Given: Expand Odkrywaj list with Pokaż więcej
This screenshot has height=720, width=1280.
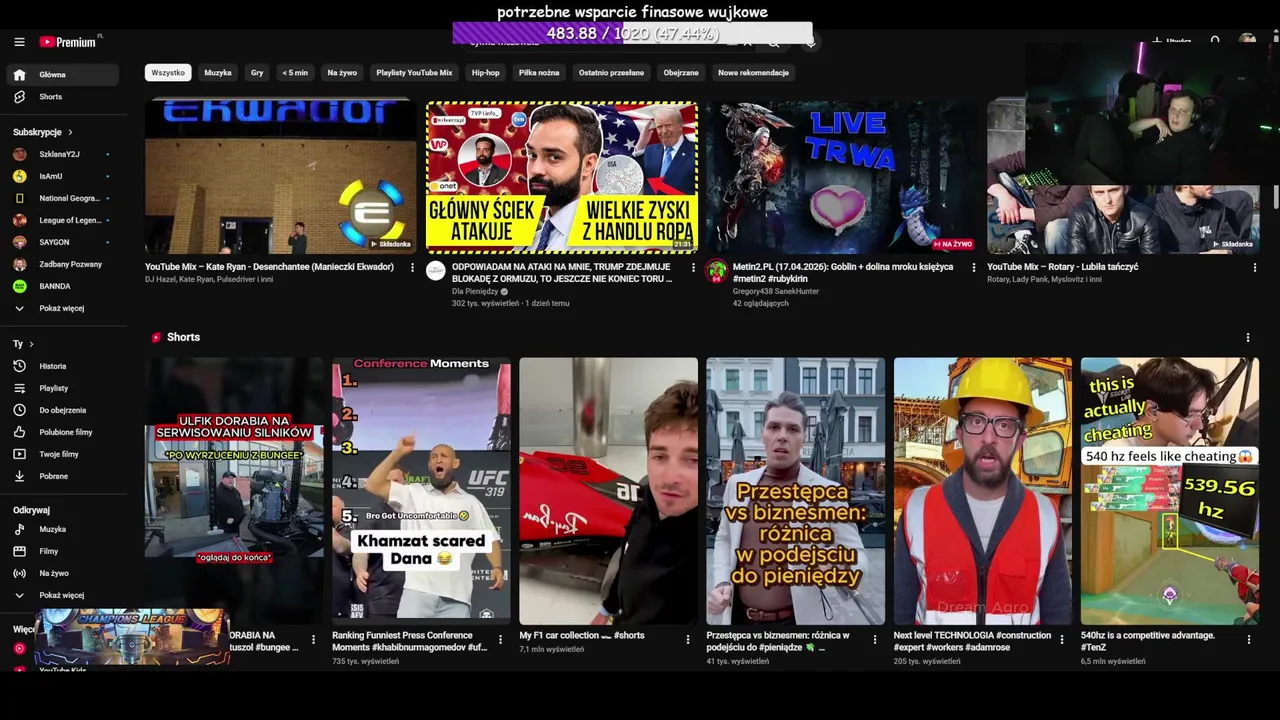Looking at the screenshot, I should point(63,595).
